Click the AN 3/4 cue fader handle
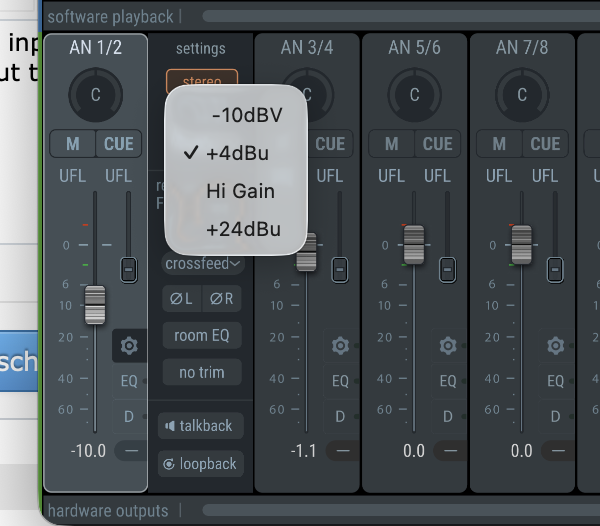This screenshot has height=526, width=600. point(340,270)
